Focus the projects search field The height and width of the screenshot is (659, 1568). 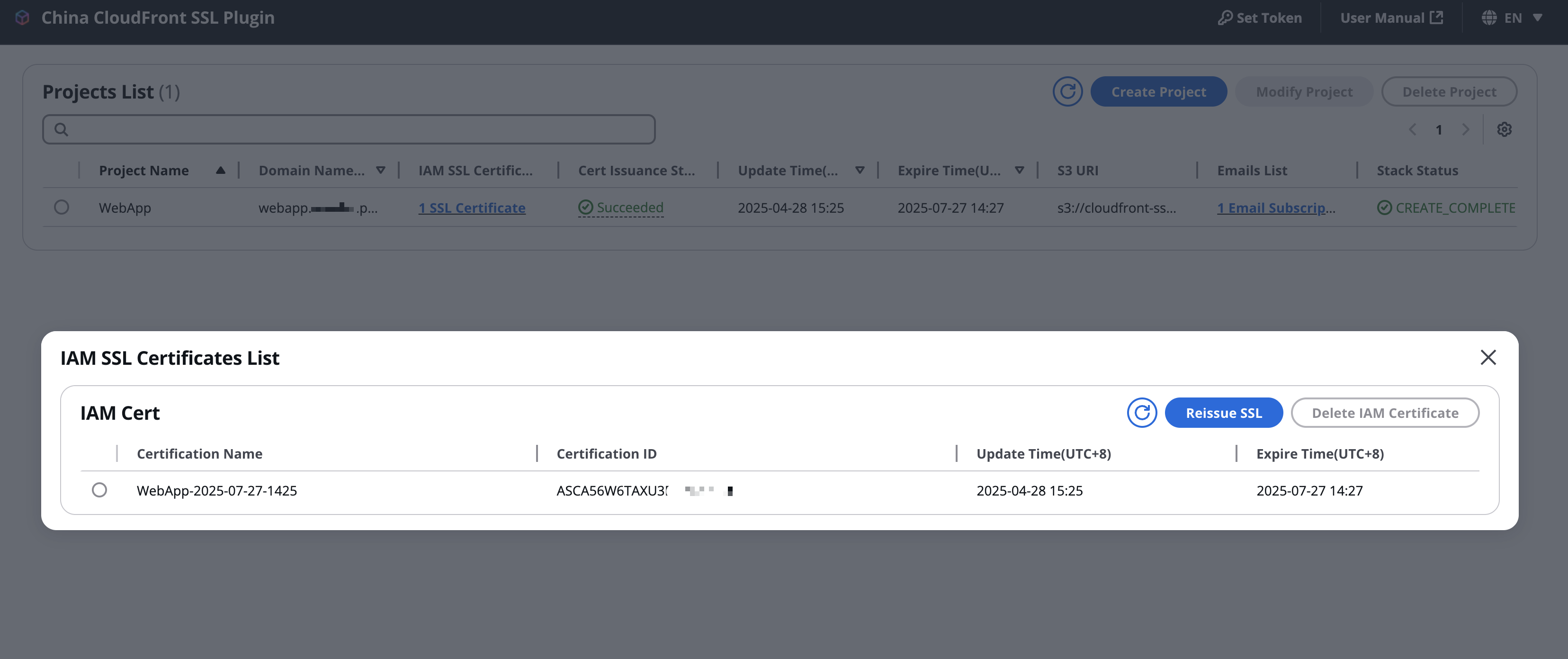tap(349, 129)
